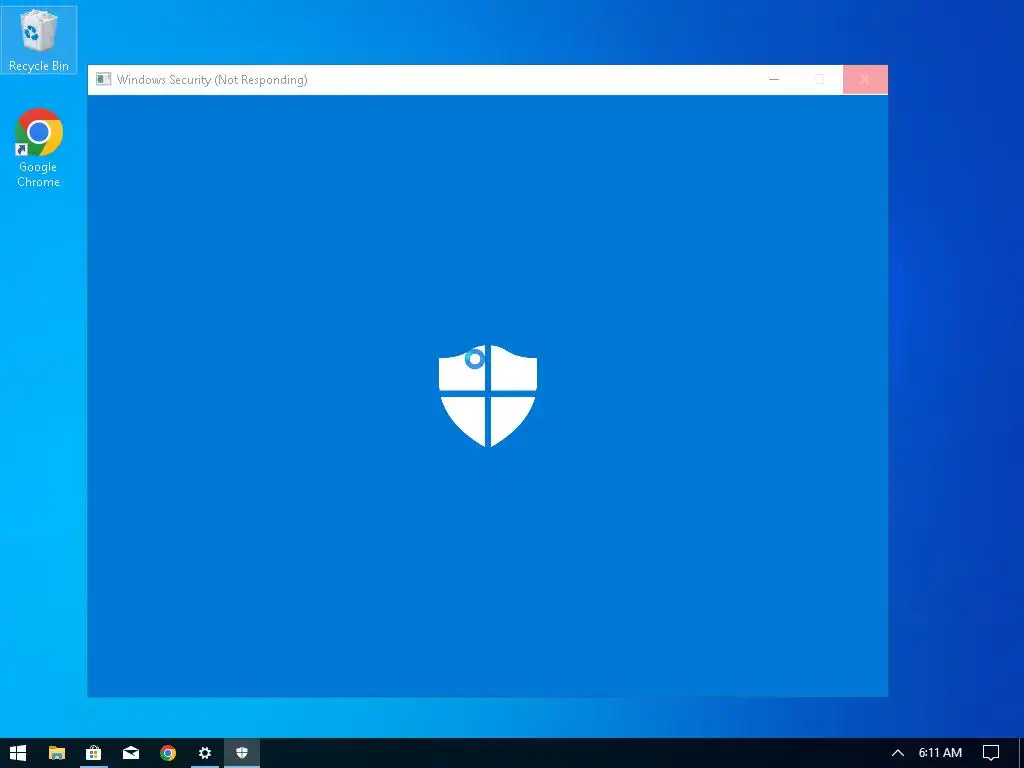Open Settings gear in the taskbar
Image resolution: width=1024 pixels, height=768 pixels.
[205, 753]
